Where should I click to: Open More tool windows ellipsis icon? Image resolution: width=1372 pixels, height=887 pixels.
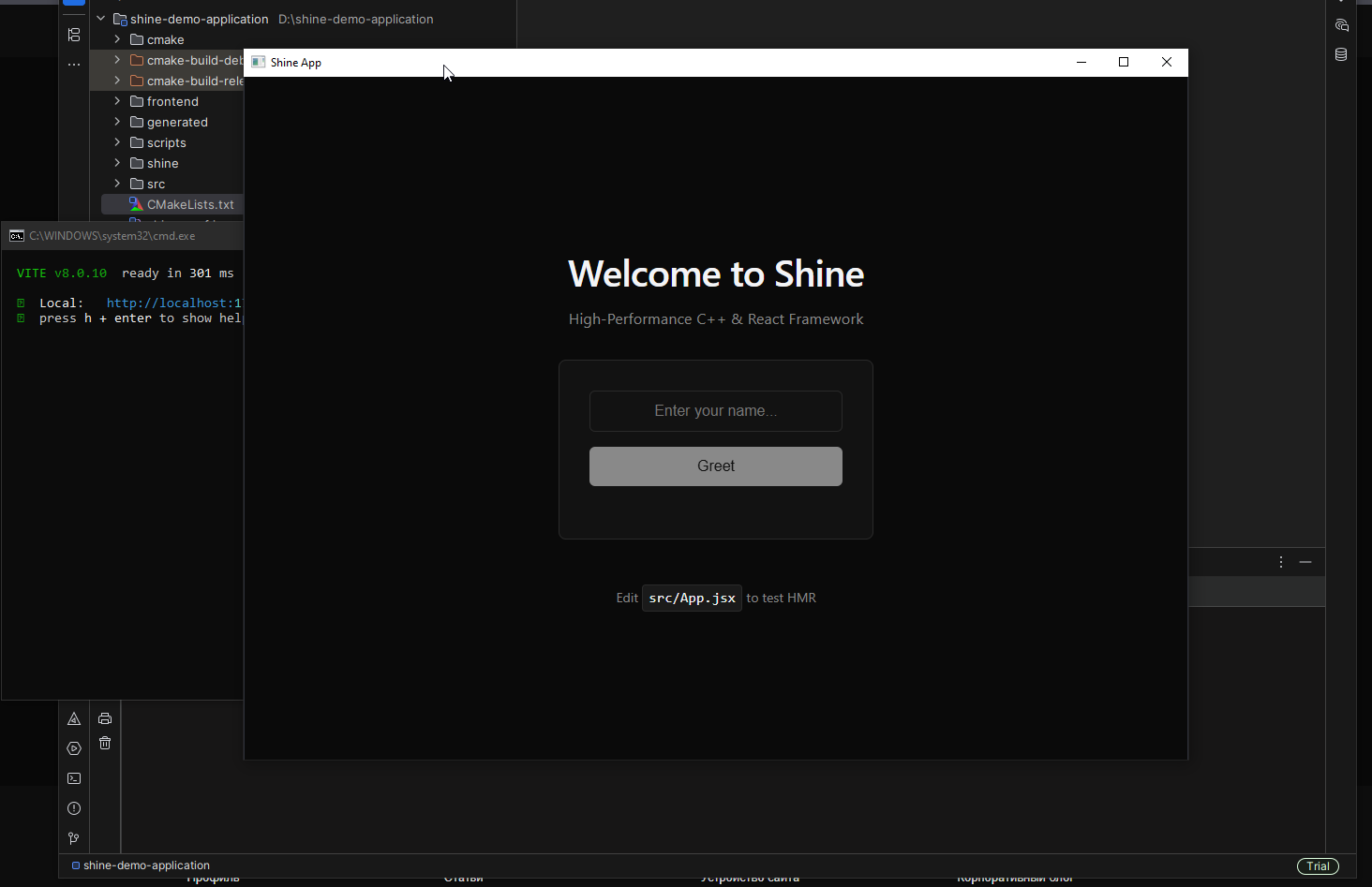pos(74,65)
